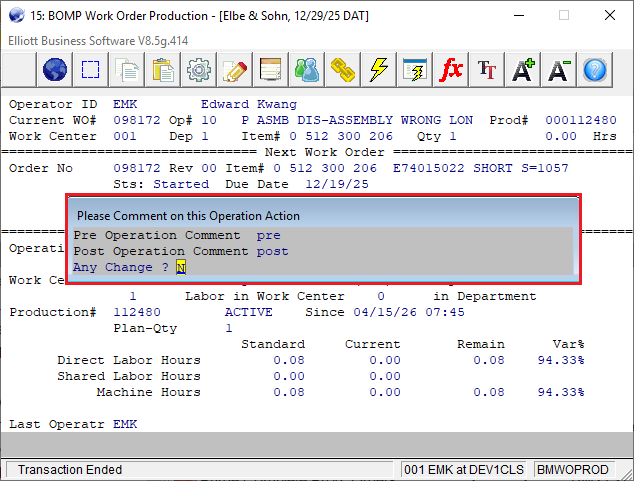
Task: Click the window with lightning icon
Action: [415, 70]
